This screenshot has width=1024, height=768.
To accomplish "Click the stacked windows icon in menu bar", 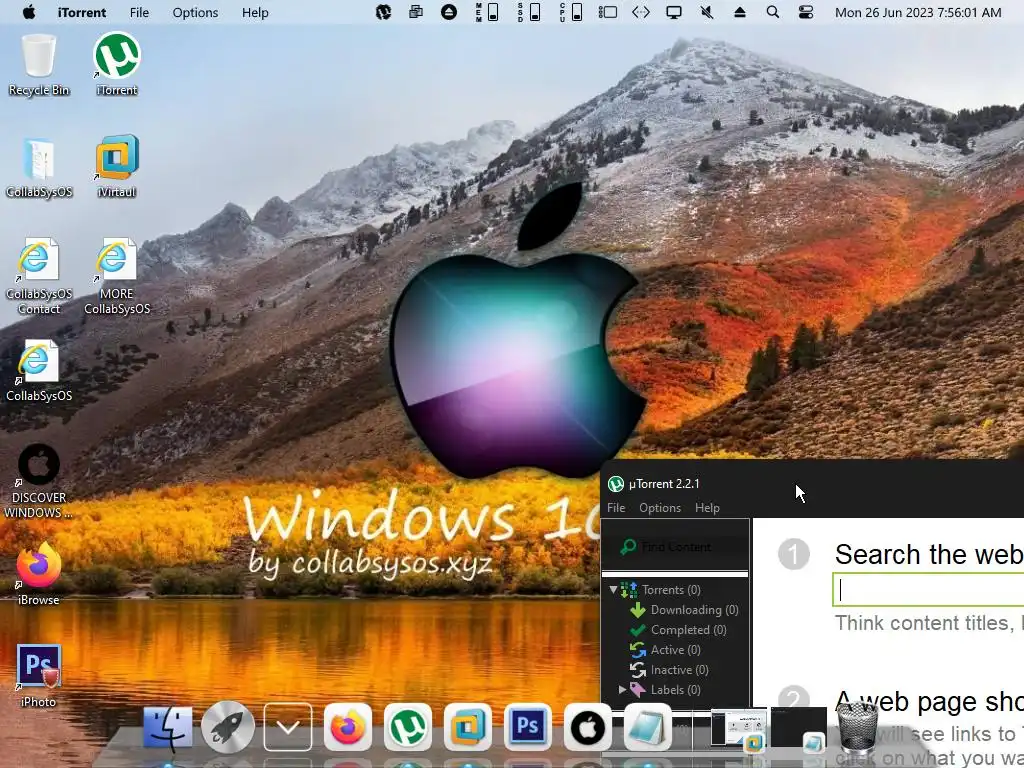I will click(415, 12).
